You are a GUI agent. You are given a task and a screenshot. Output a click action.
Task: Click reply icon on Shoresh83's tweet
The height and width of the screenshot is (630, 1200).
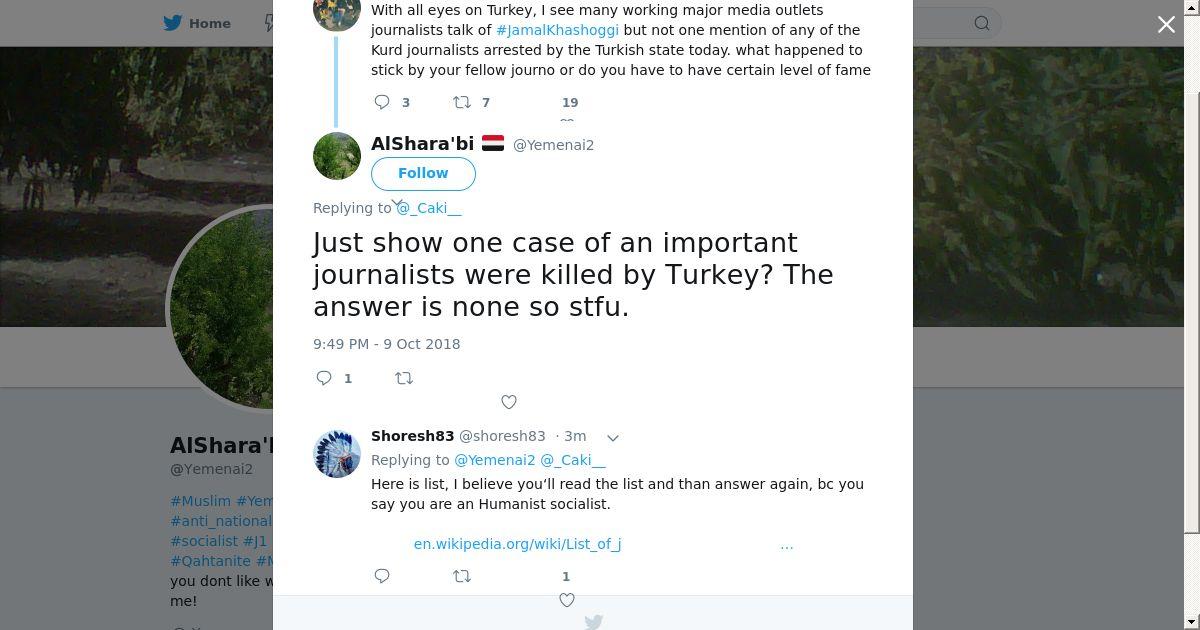click(x=382, y=576)
